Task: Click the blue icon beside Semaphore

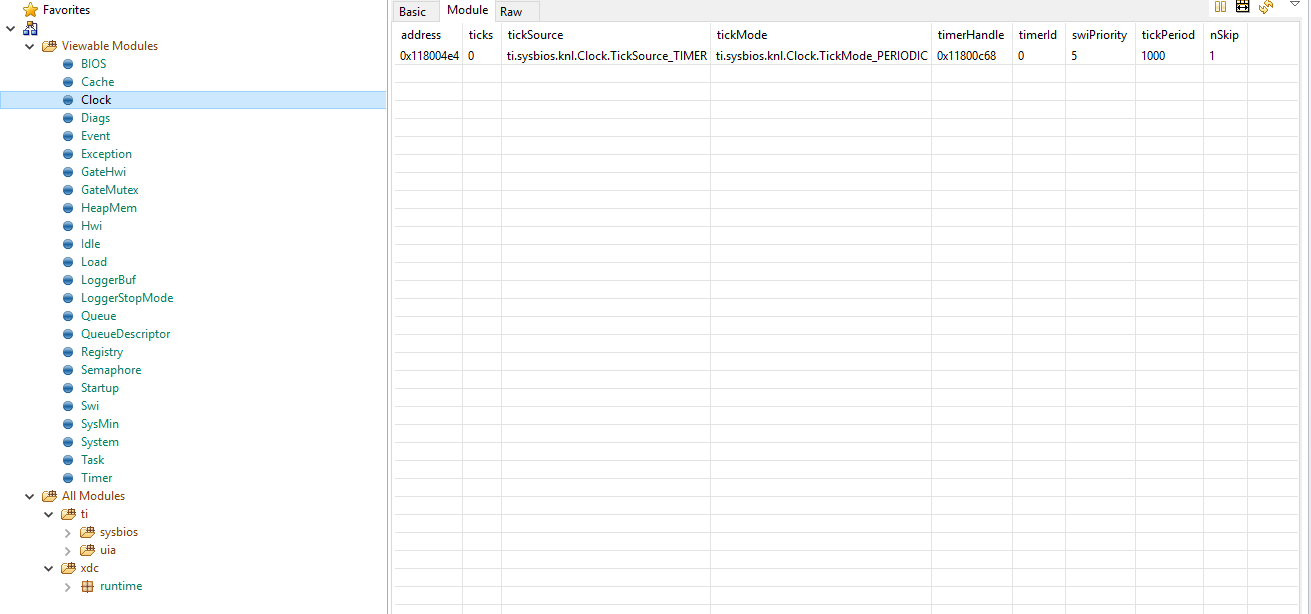Action: pos(68,370)
